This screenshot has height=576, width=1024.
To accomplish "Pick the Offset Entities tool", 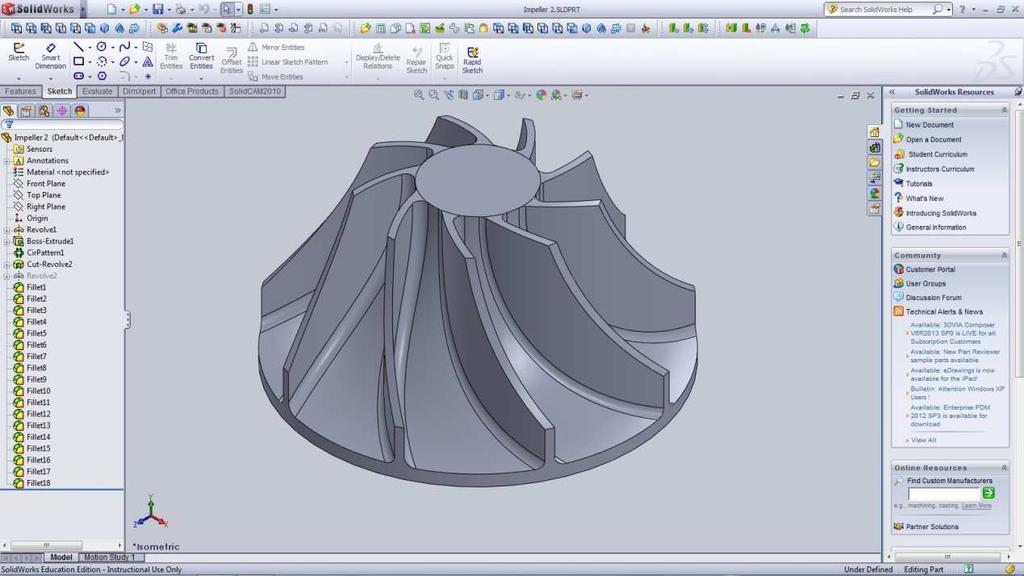I will [x=231, y=61].
